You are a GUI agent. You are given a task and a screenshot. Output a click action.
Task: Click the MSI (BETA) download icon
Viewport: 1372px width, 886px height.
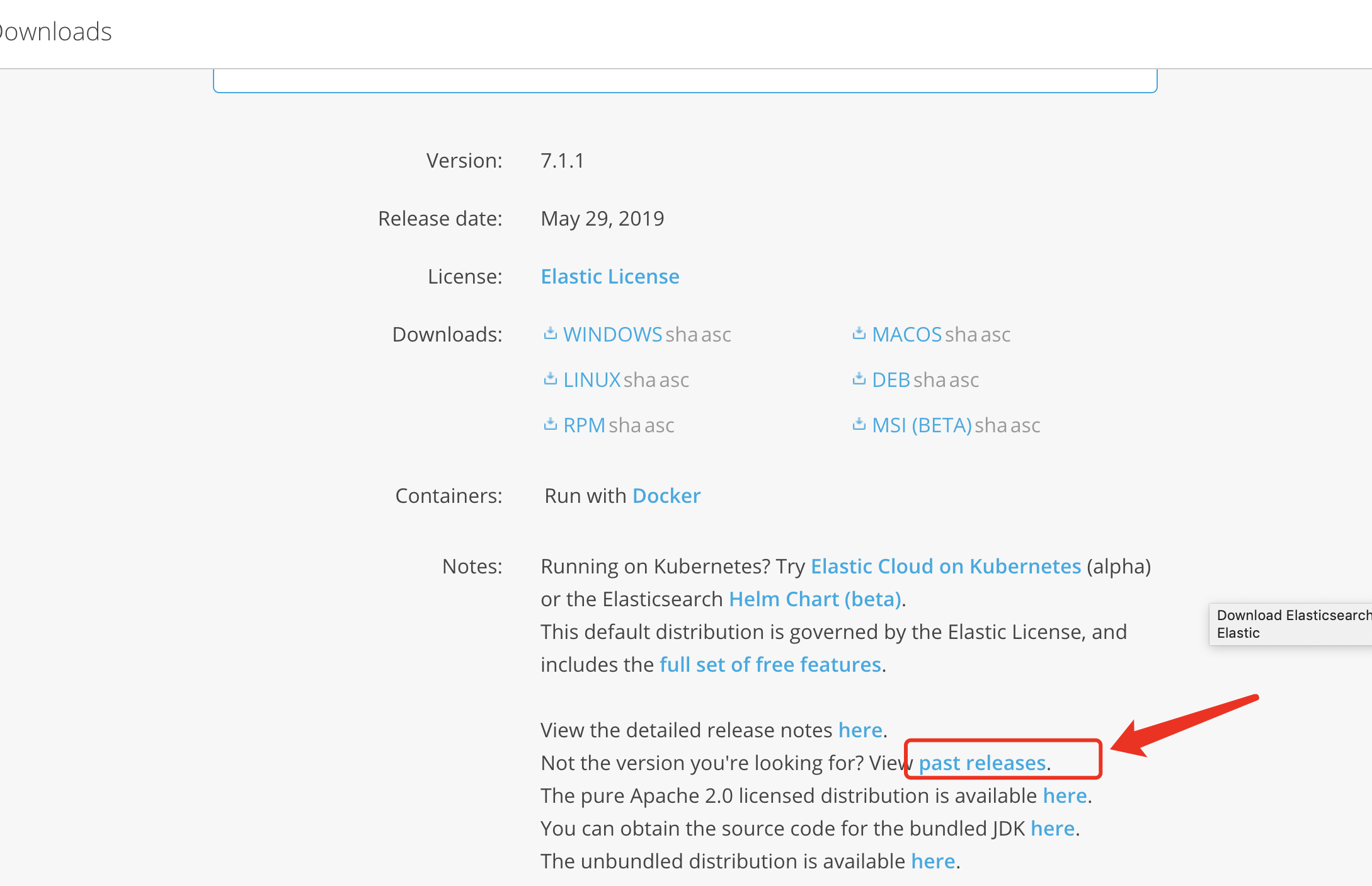(x=859, y=424)
